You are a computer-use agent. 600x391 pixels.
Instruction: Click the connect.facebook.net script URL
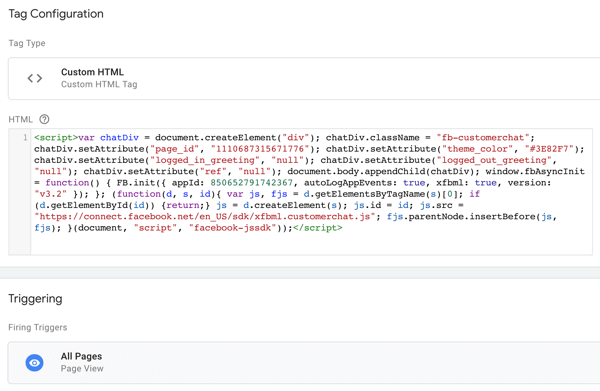tap(205, 217)
